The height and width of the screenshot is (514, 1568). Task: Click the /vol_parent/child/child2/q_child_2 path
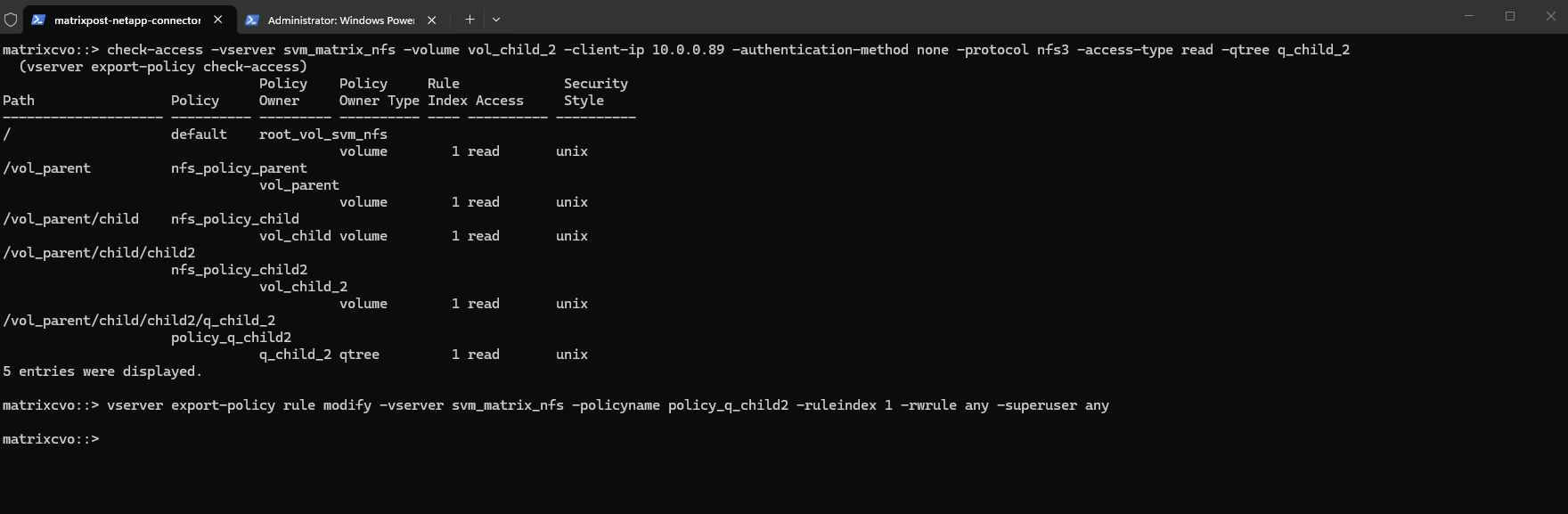[x=139, y=321]
